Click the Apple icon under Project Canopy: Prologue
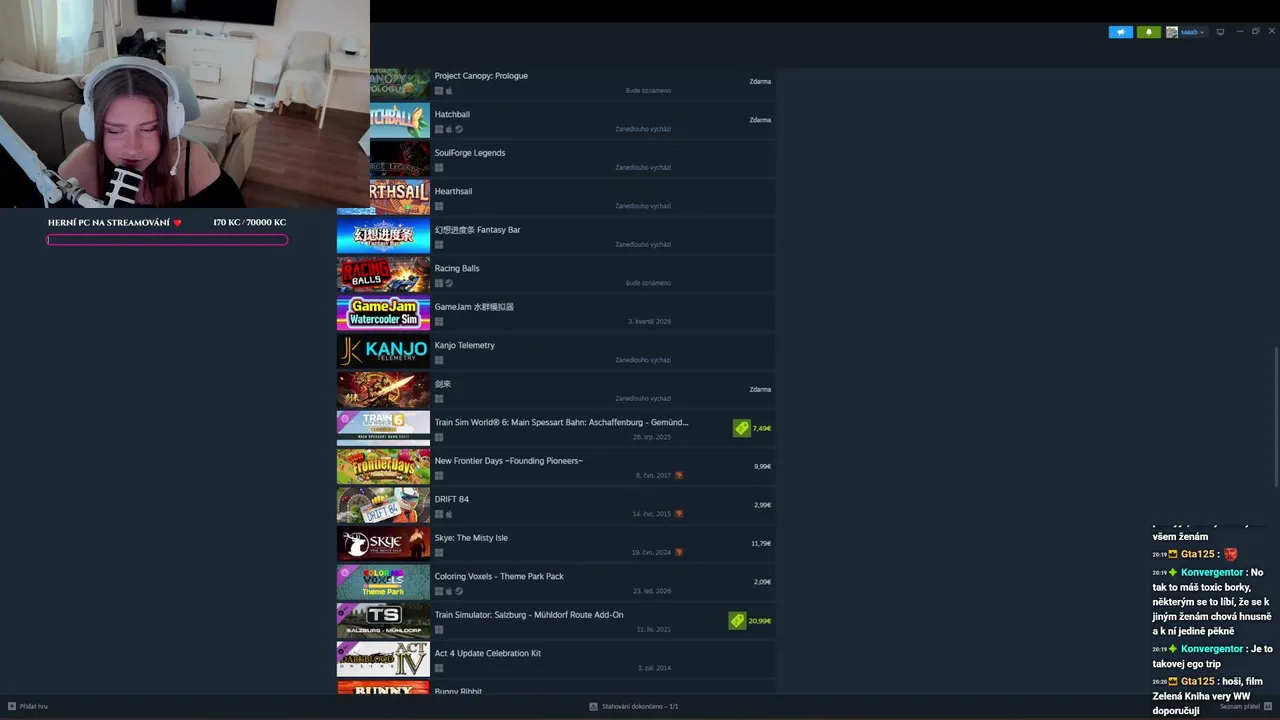Screen dimensions: 1280x720 [449, 91]
